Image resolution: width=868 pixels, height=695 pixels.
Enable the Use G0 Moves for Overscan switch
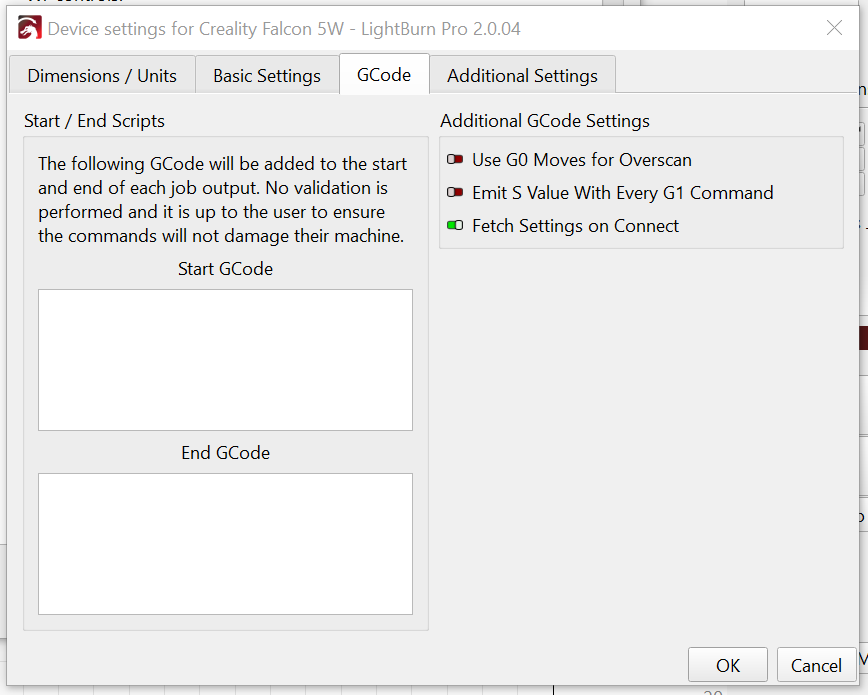(x=455, y=160)
